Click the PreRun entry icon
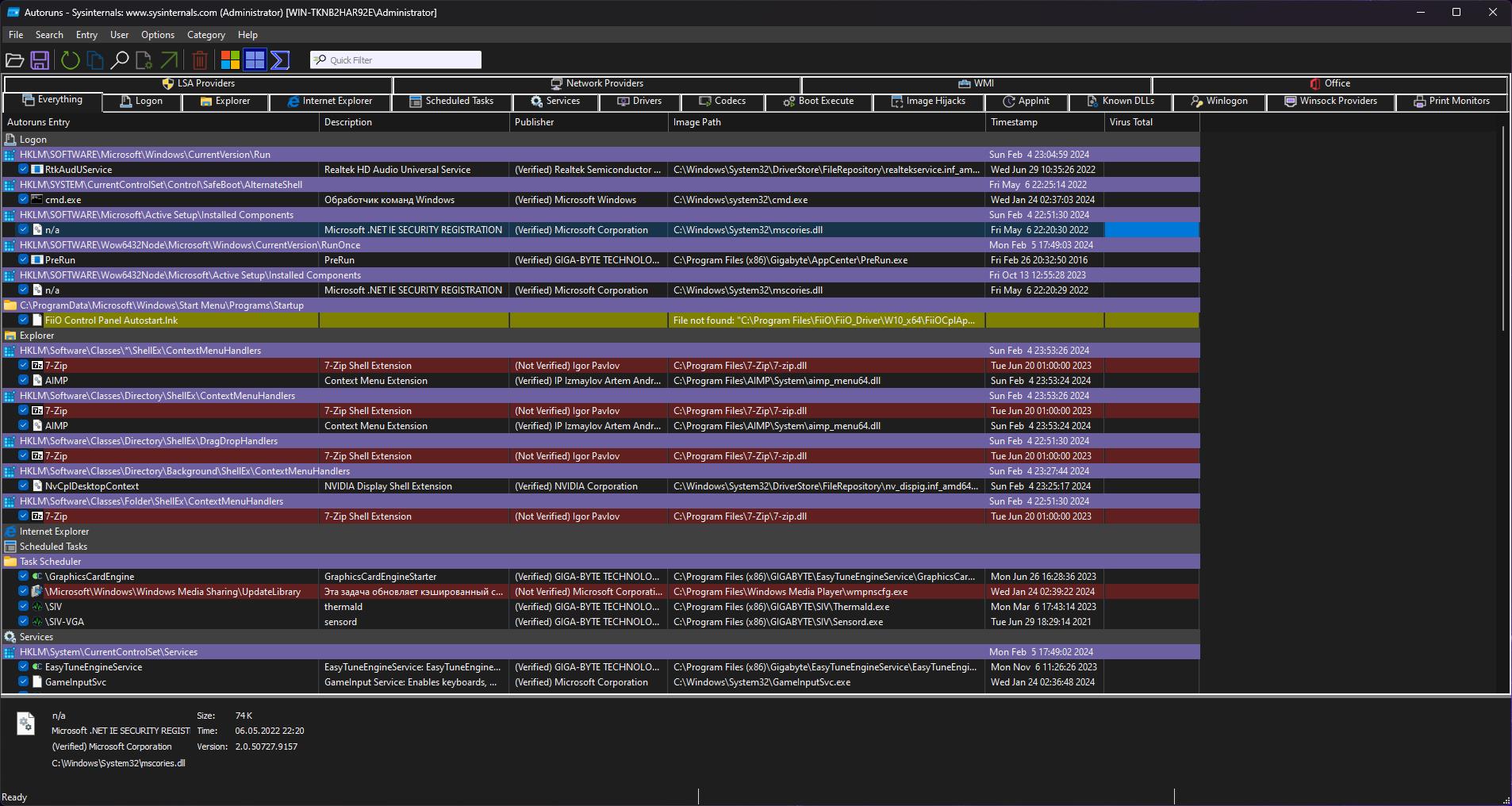Image resolution: width=1512 pixels, height=806 pixels. coord(37,260)
